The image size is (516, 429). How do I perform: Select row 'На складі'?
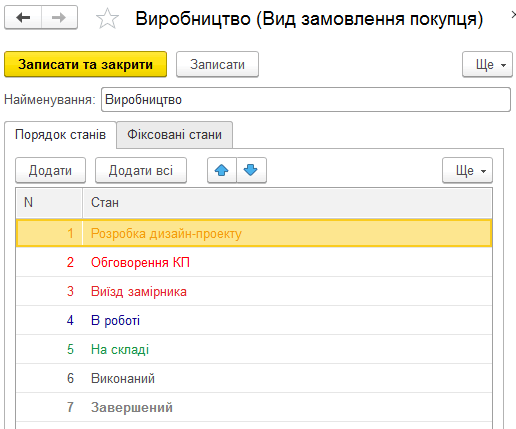pos(254,349)
